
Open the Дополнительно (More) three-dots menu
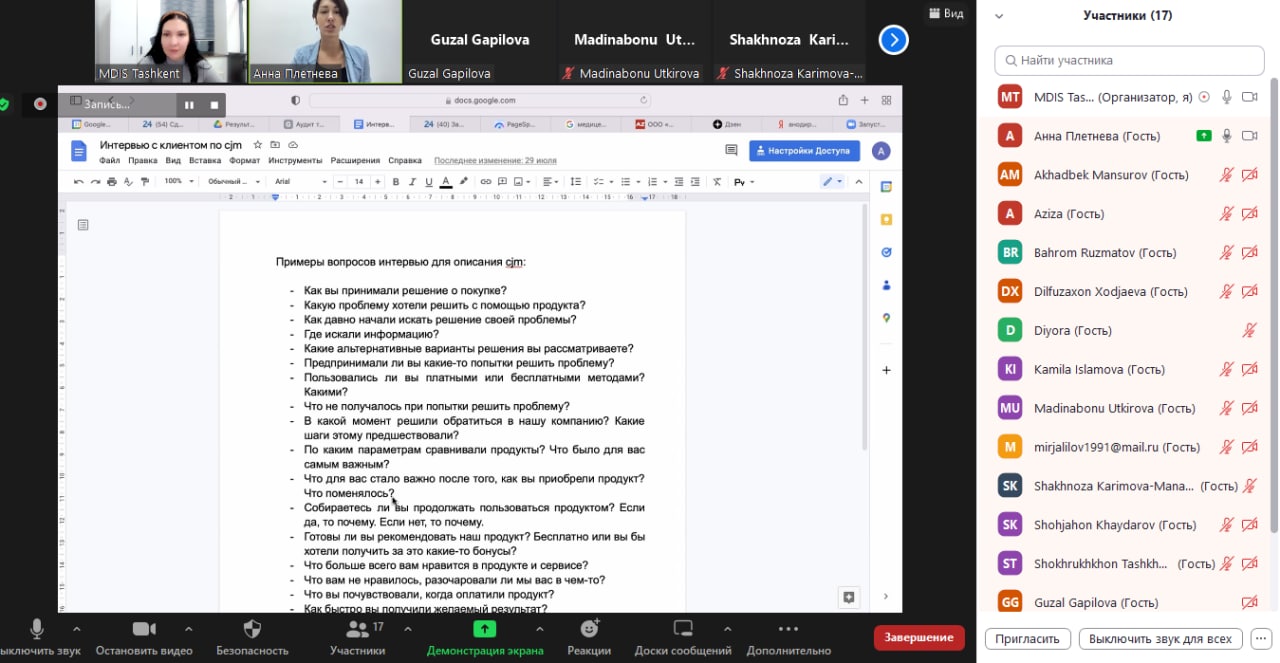tap(788, 629)
